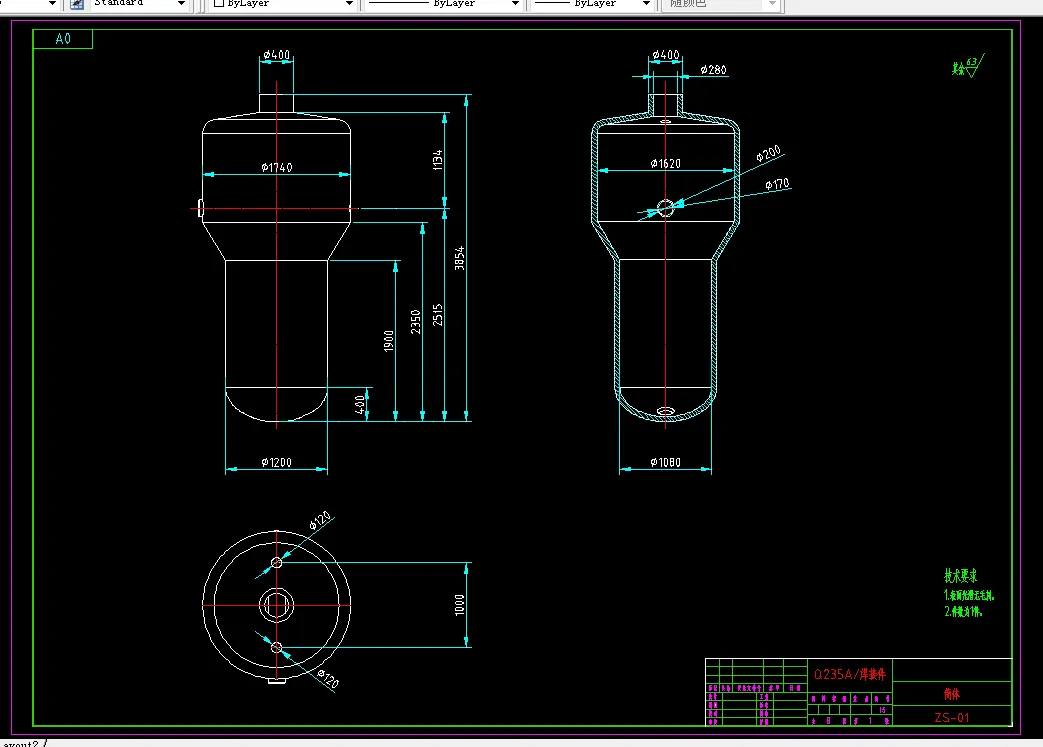The height and width of the screenshot is (747, 1043).
Task: Select the ø280 dimension in section view
Action: (x=713, y=69)
